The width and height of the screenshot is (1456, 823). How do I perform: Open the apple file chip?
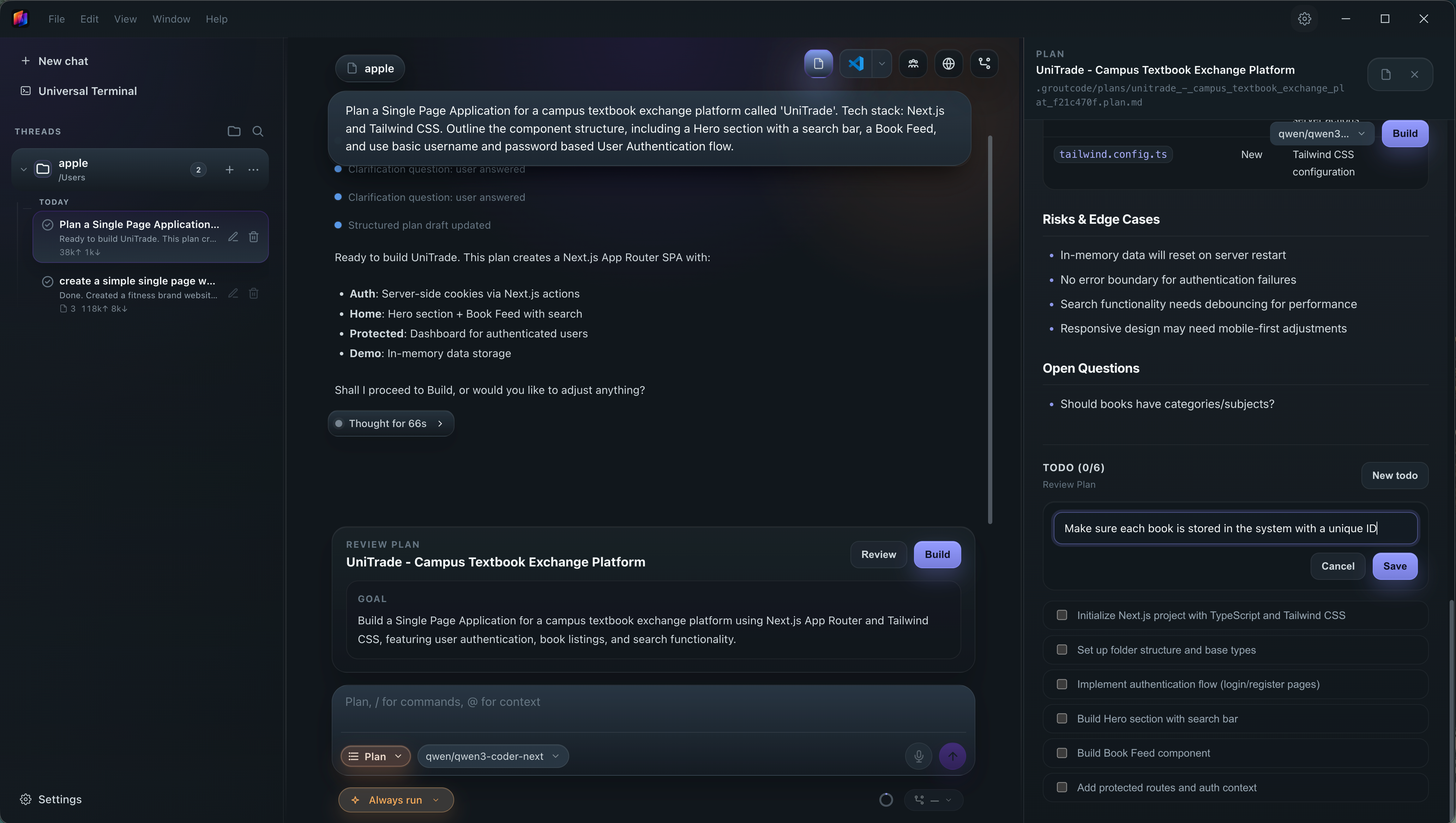coord(370,68)
